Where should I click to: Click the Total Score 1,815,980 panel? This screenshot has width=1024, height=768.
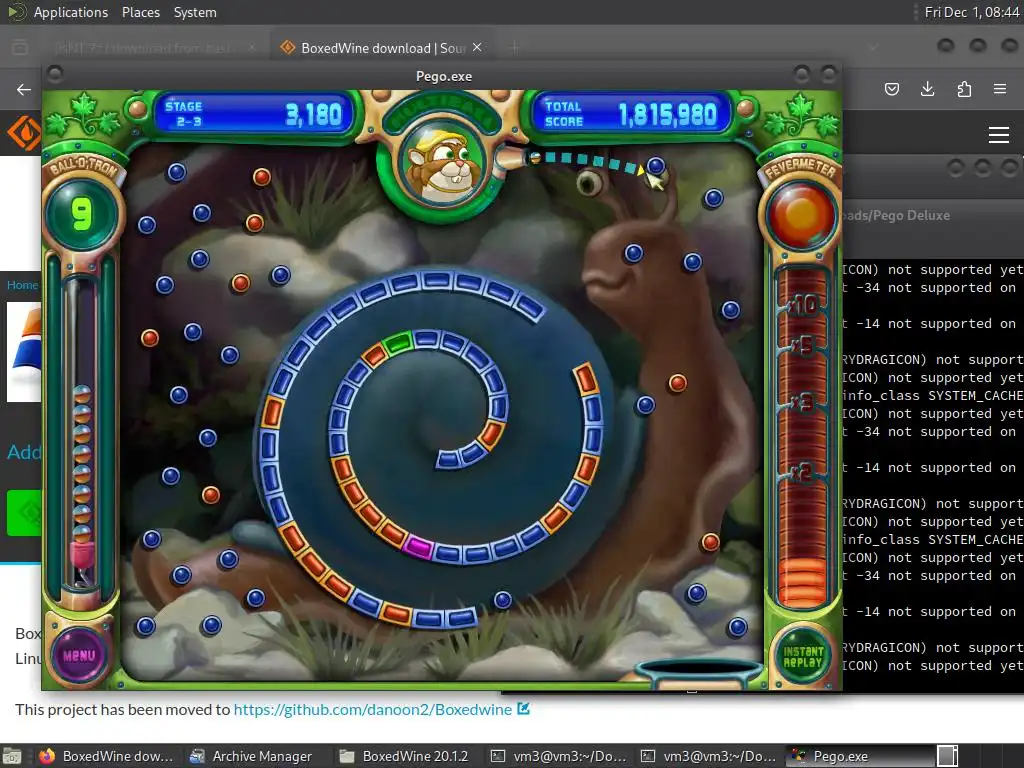click(630, 114)
